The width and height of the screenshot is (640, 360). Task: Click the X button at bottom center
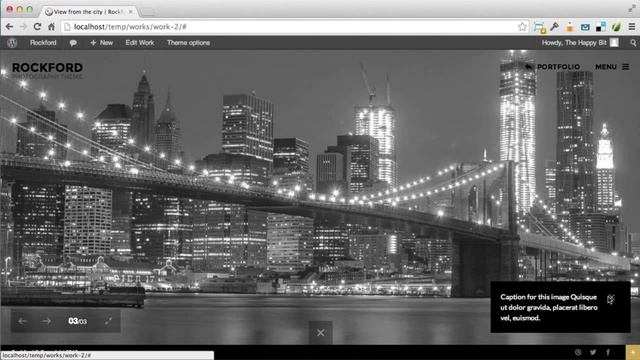click(x=320, y=333)
